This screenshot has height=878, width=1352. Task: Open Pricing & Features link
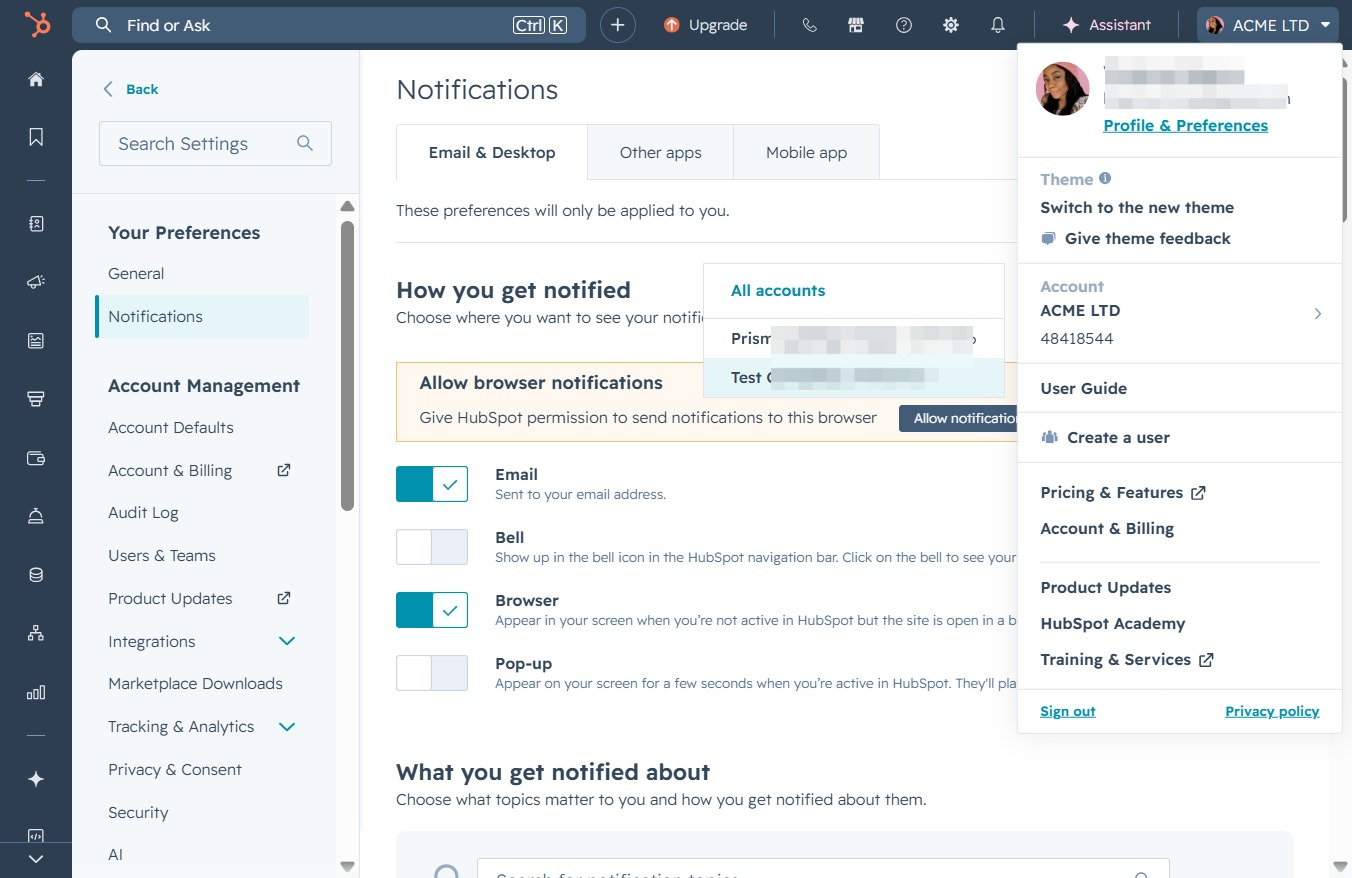click(x=1122, y=493)
